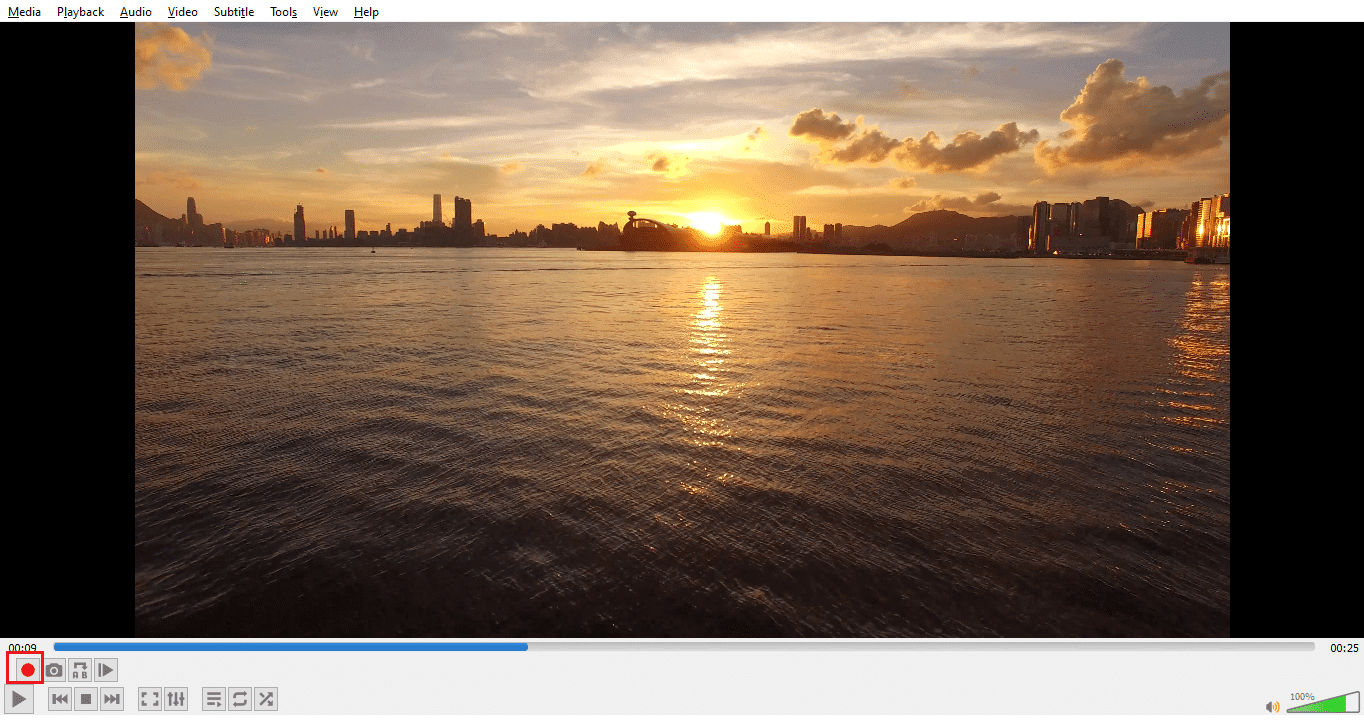Click the blue seek bar progress

[290, 647]
